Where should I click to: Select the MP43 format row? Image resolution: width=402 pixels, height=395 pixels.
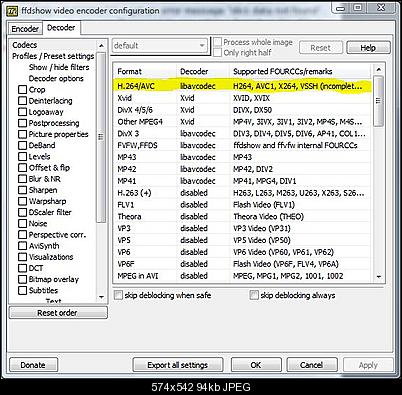[x=242, y=157]
